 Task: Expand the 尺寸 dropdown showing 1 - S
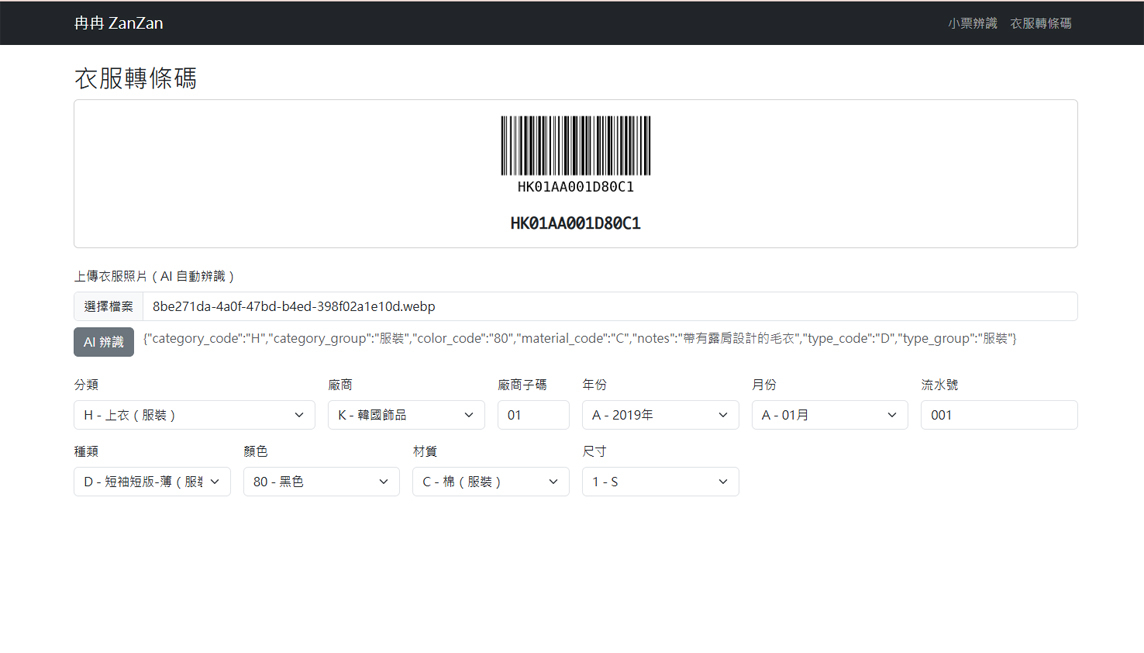pyautogui.click(x=660, y=482)
